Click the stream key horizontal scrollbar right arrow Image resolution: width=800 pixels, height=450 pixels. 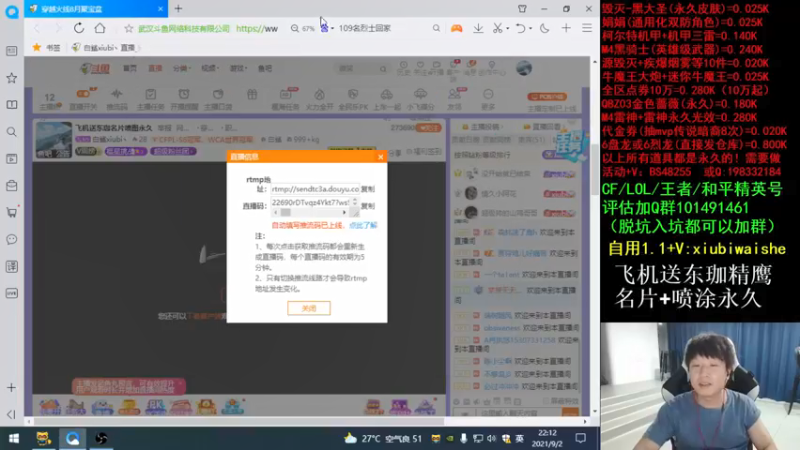point(344,212)
